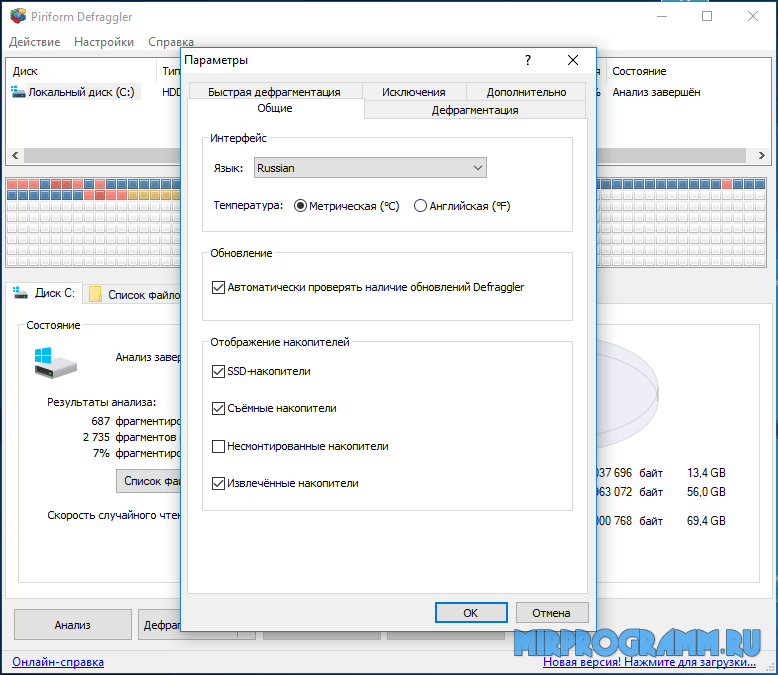Toggle SSD-накопители checkbox

pos(261,371)
